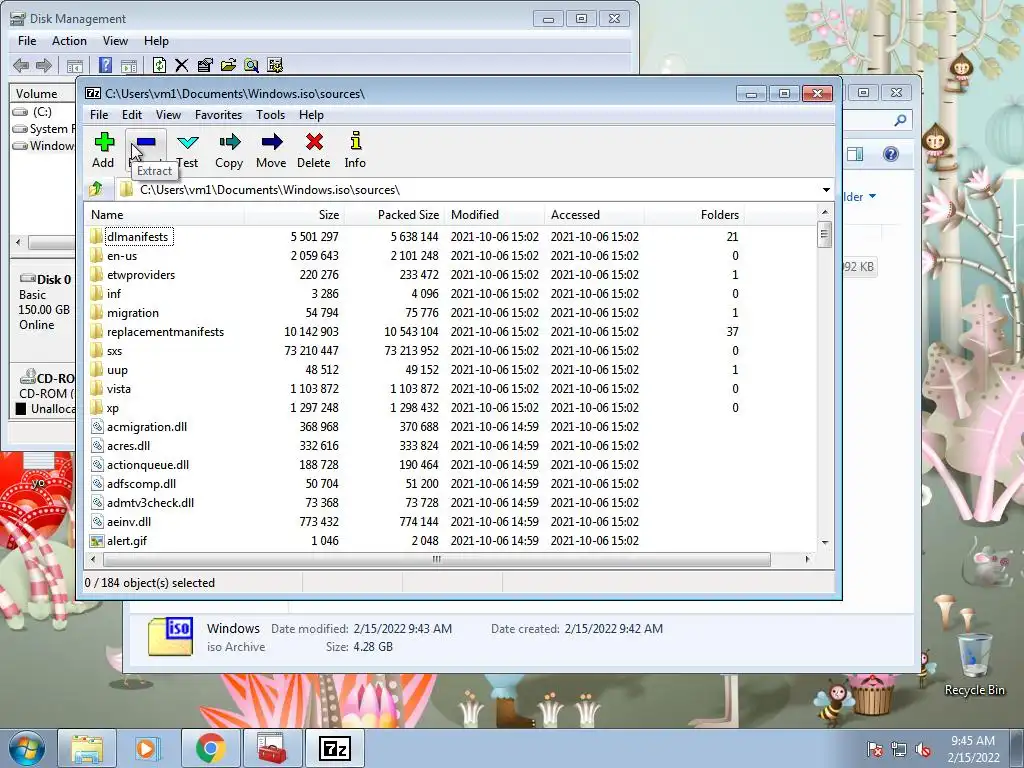The width and height of the screenshot is (1024, 768).
Task: Select the etwproviders folder
Action: coord(141,275)
